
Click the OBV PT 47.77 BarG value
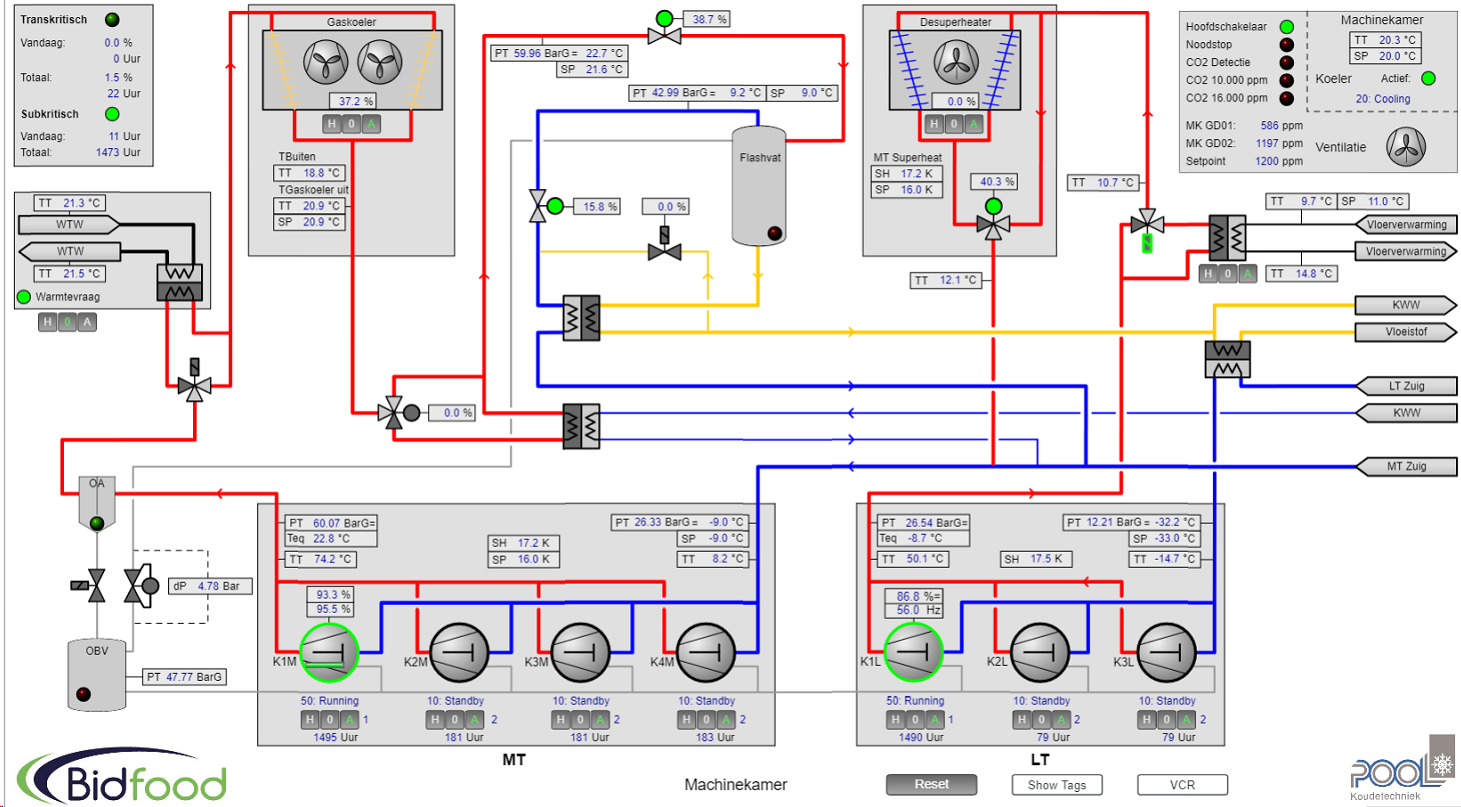tap(184, 677)
